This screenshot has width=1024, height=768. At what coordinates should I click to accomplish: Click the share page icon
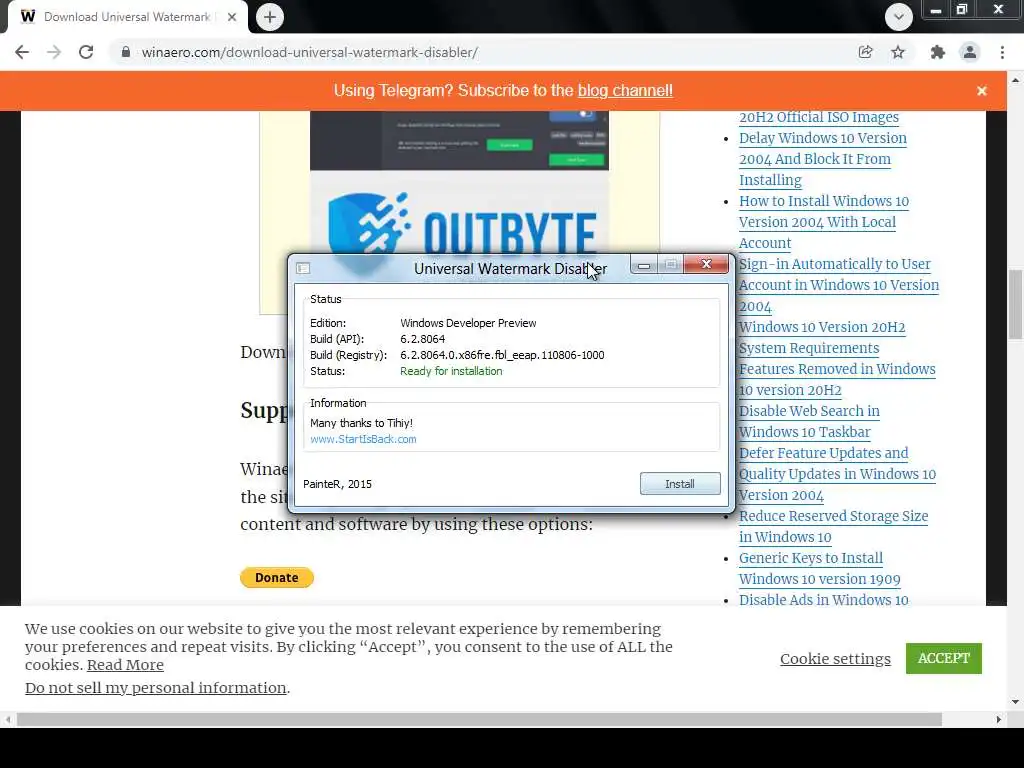[865, 52]
